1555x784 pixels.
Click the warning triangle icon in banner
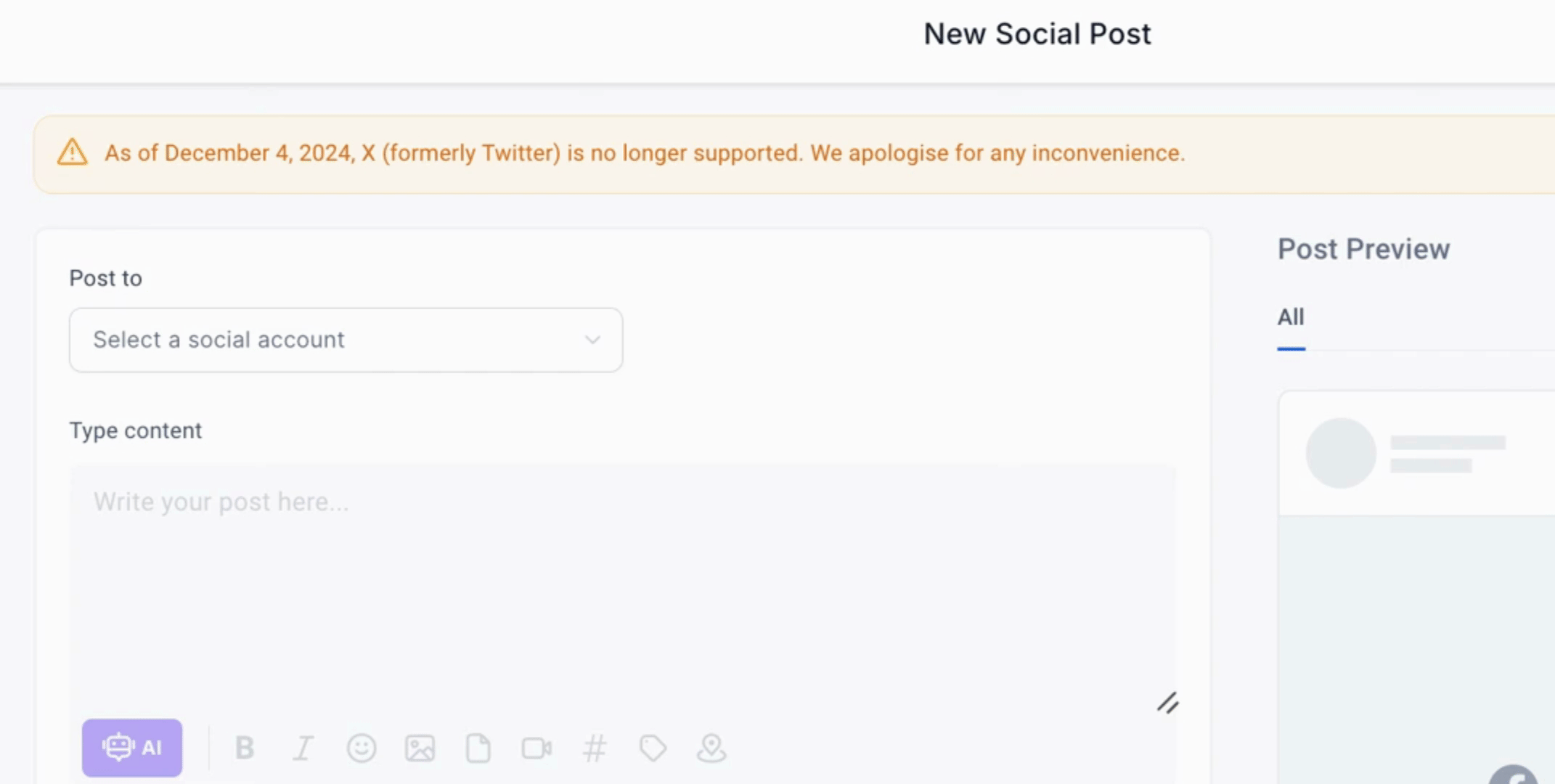pos(72,152)
